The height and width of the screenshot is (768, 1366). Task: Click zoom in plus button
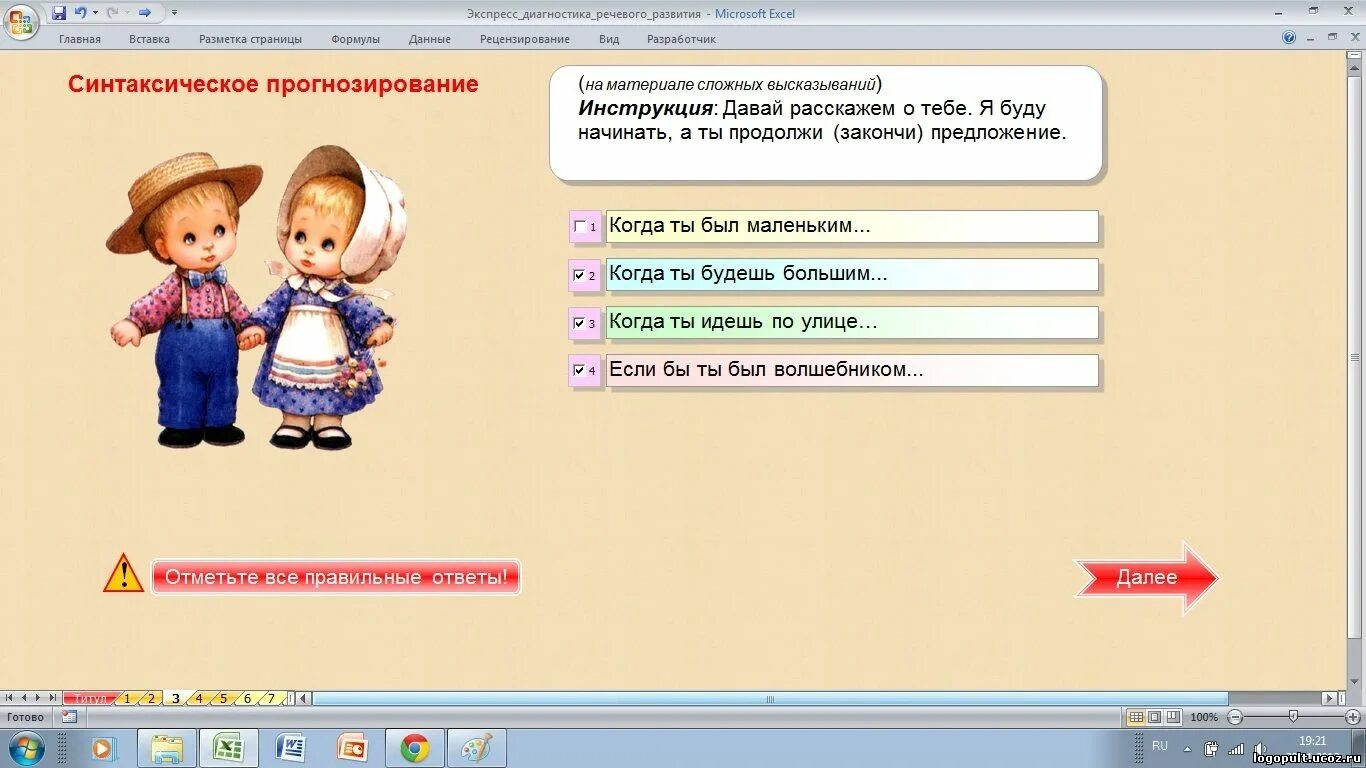(x=1353, y=717)
